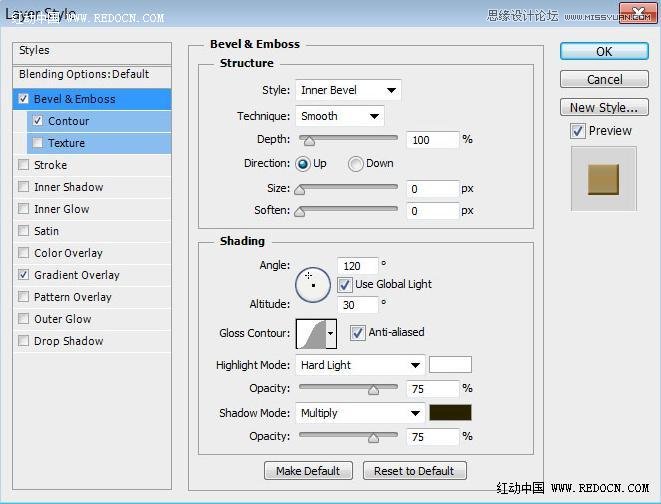Open the Gradient Overlay settings

(x=77, y=275)
